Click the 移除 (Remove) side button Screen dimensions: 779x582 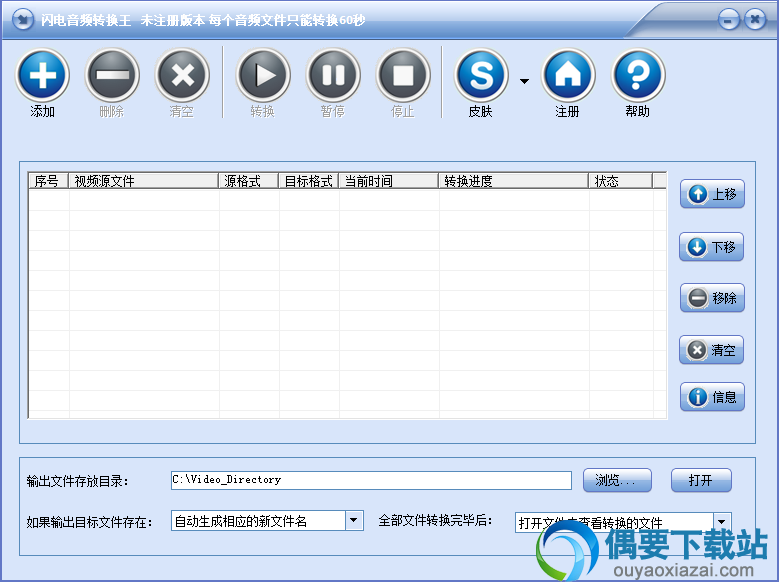tap(712, 298)
